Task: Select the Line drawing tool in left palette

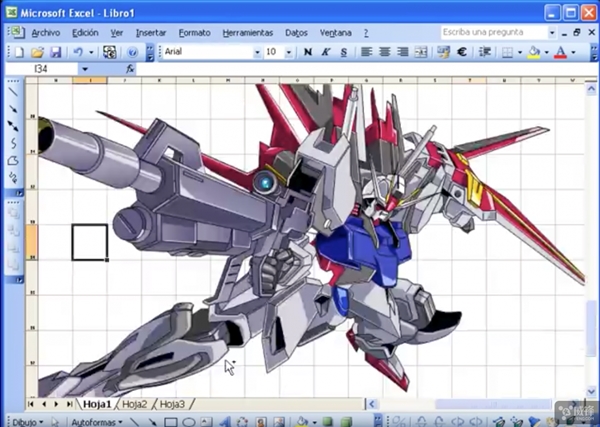Action: [x=14, y=92]
